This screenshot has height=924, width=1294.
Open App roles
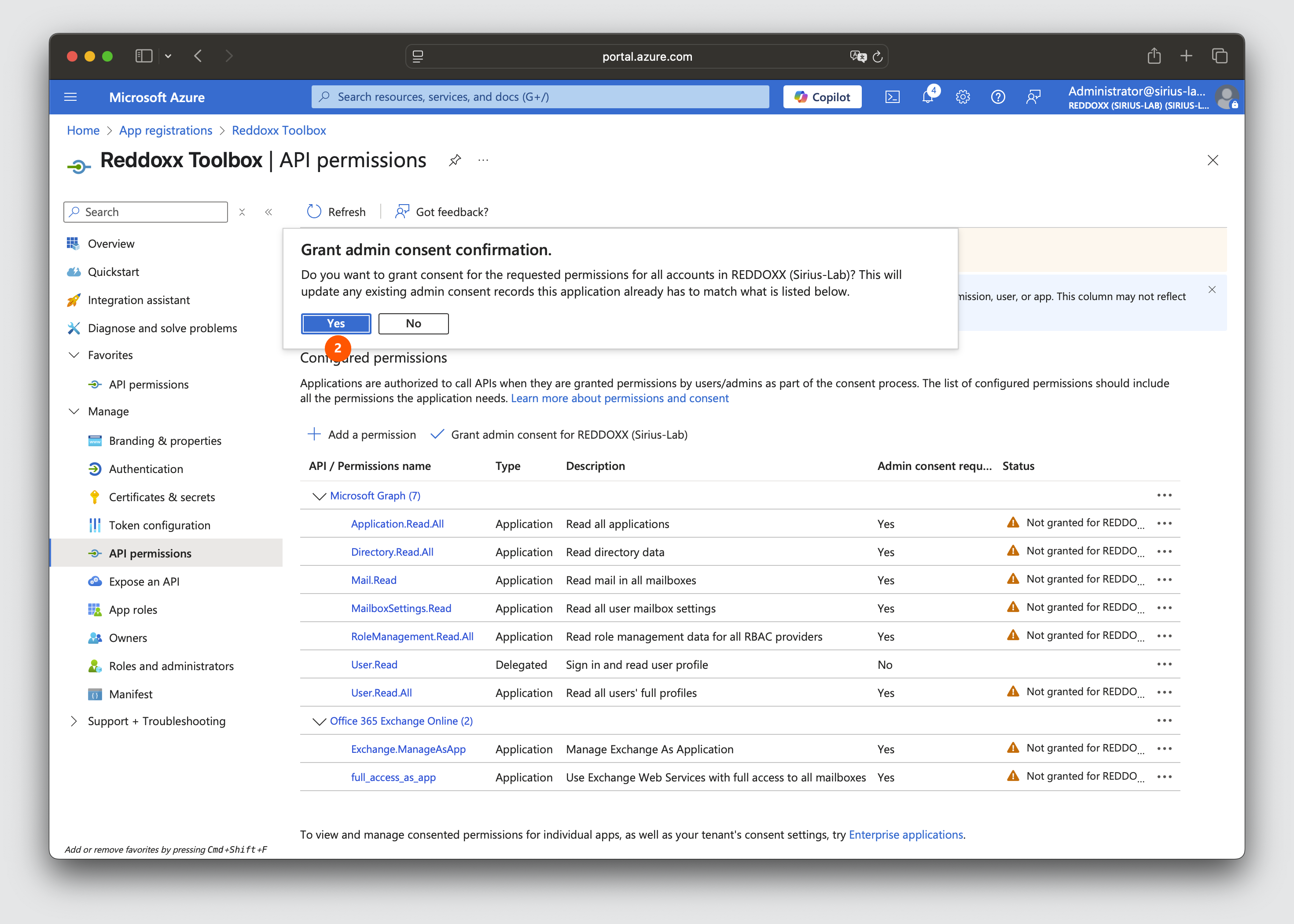click(x=132, y=610)
